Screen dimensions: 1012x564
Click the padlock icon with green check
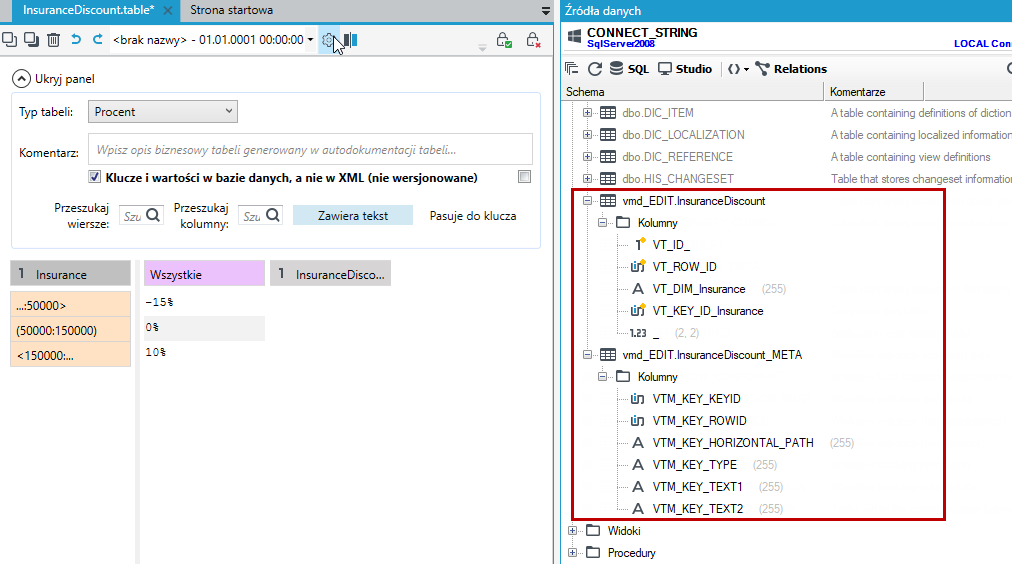(504, 40)
